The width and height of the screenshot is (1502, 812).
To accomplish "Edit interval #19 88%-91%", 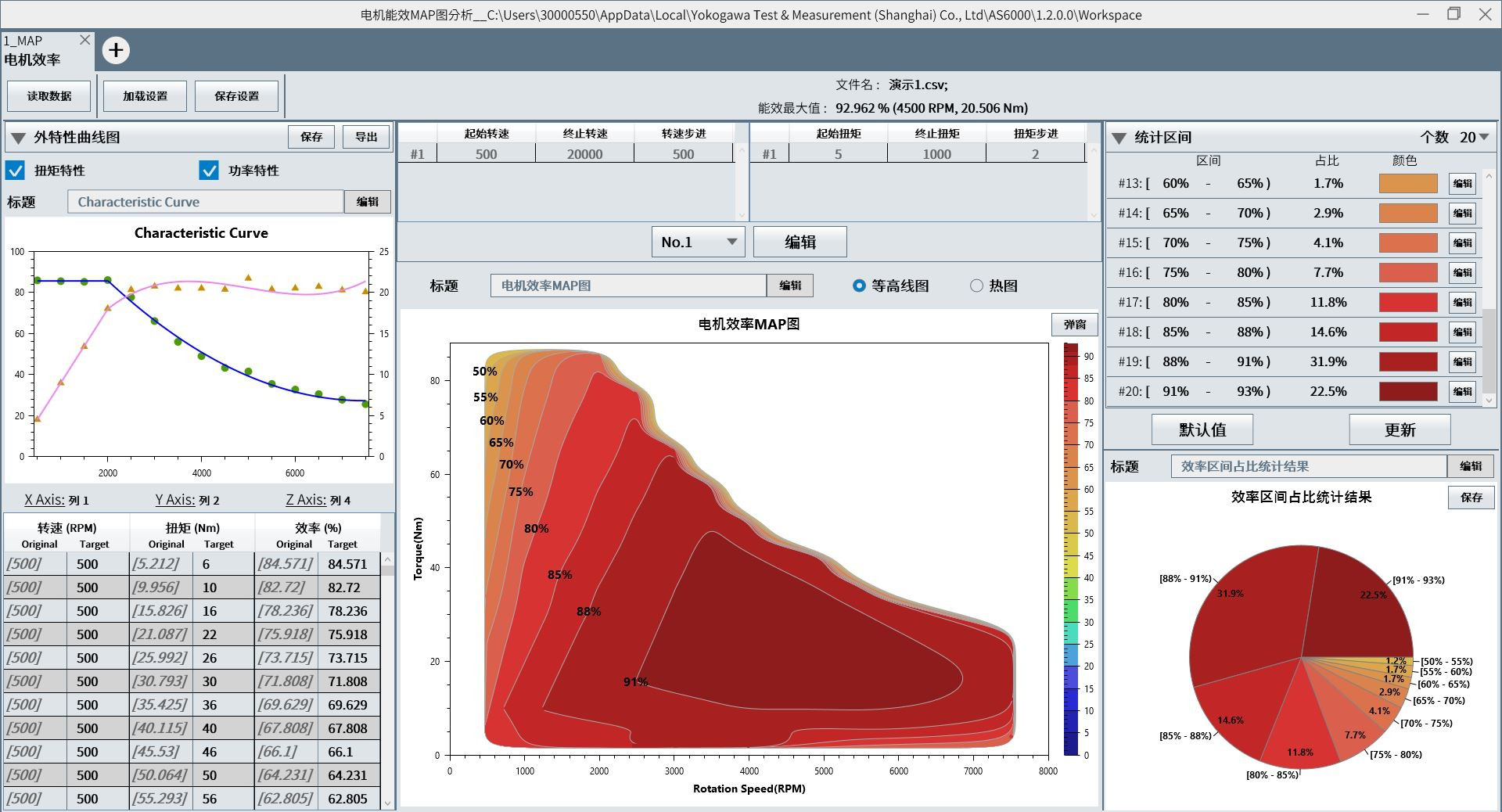I will click(x=1462, y=362).
